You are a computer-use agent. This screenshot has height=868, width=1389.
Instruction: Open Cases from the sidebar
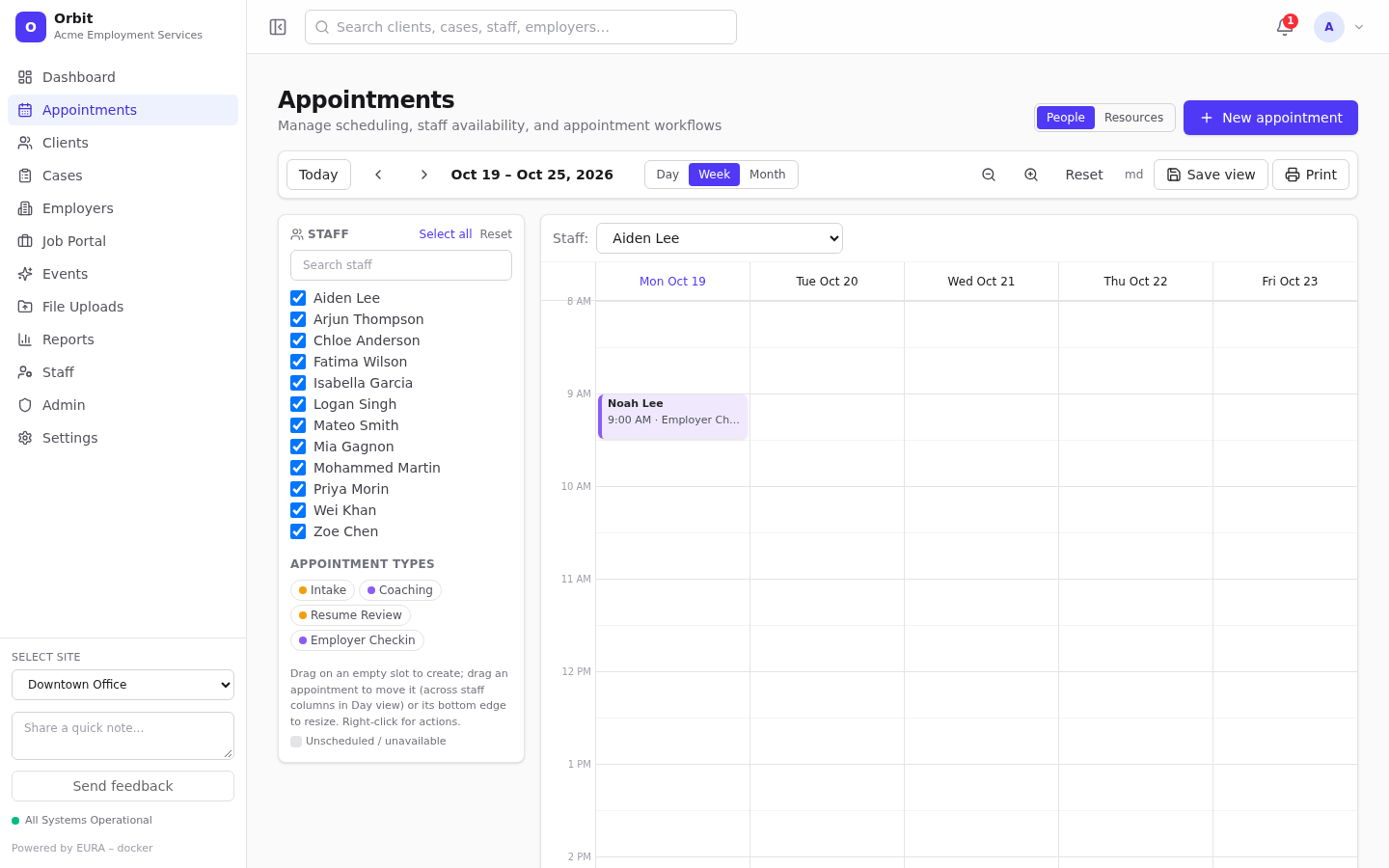(123, 176)
